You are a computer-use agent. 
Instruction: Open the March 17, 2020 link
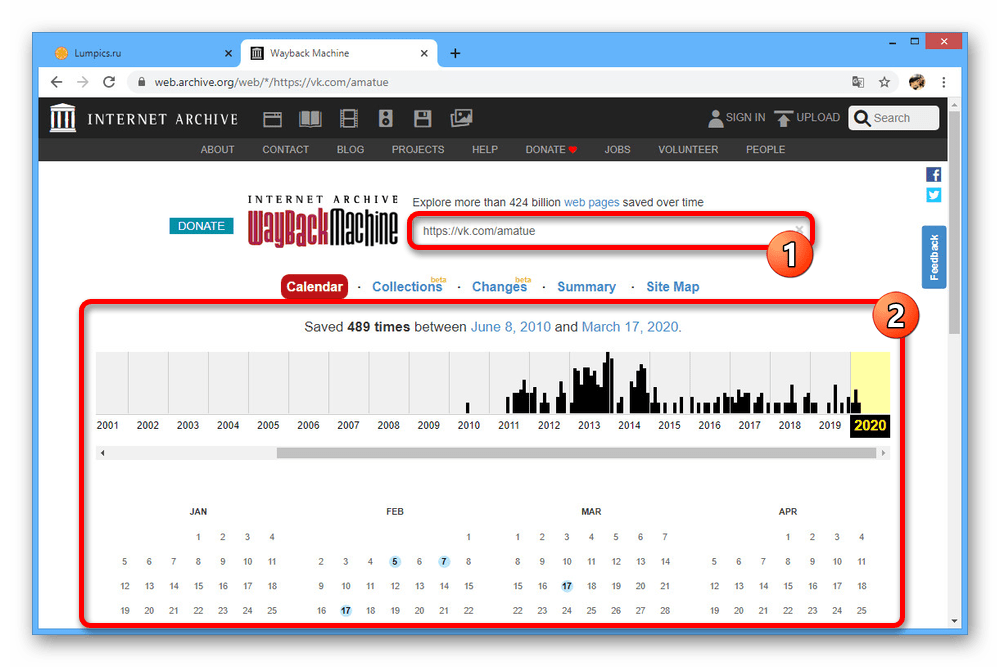click(x=629, y=327)
